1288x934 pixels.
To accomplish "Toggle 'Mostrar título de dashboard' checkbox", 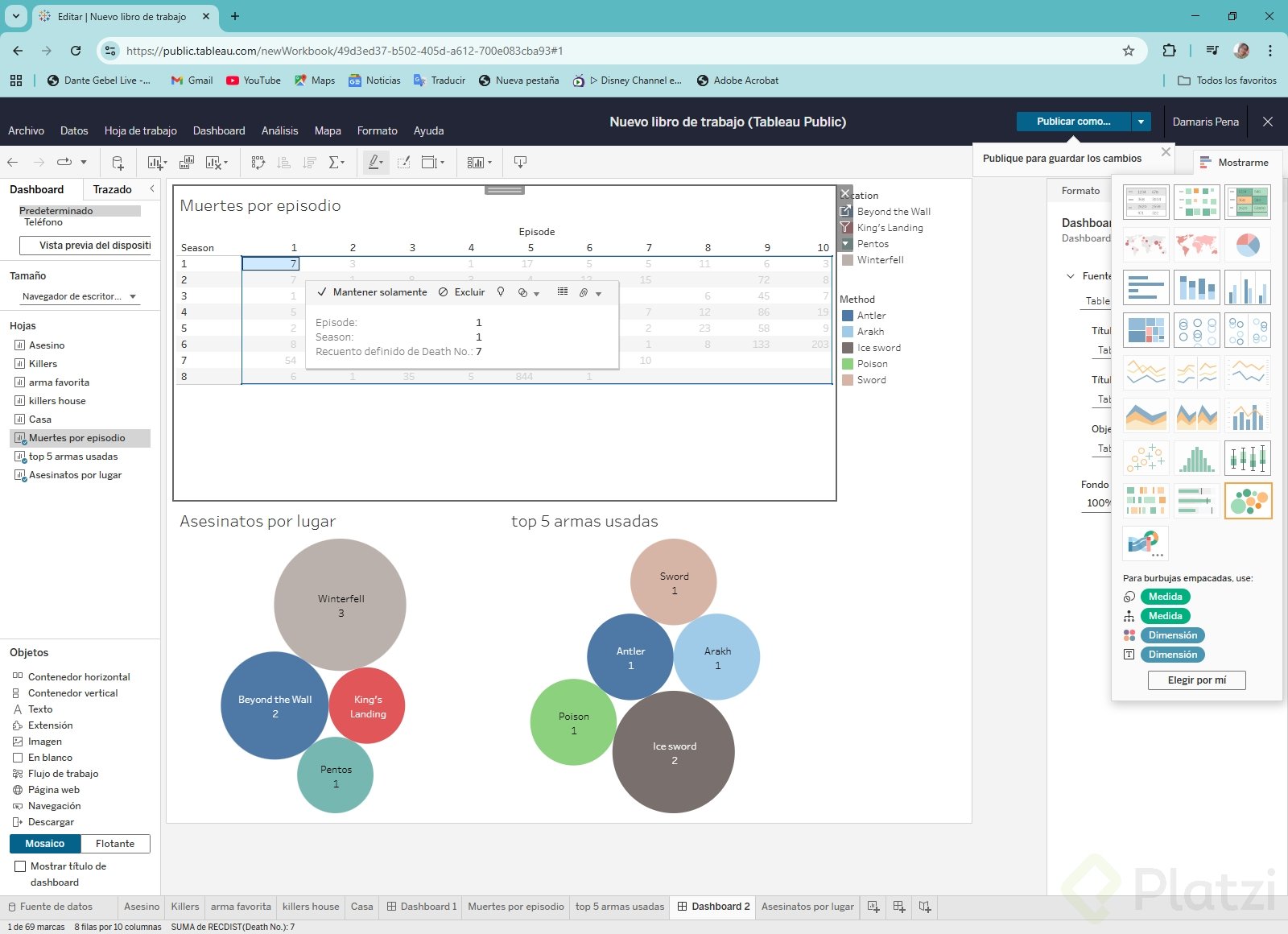I will (20, 866).
